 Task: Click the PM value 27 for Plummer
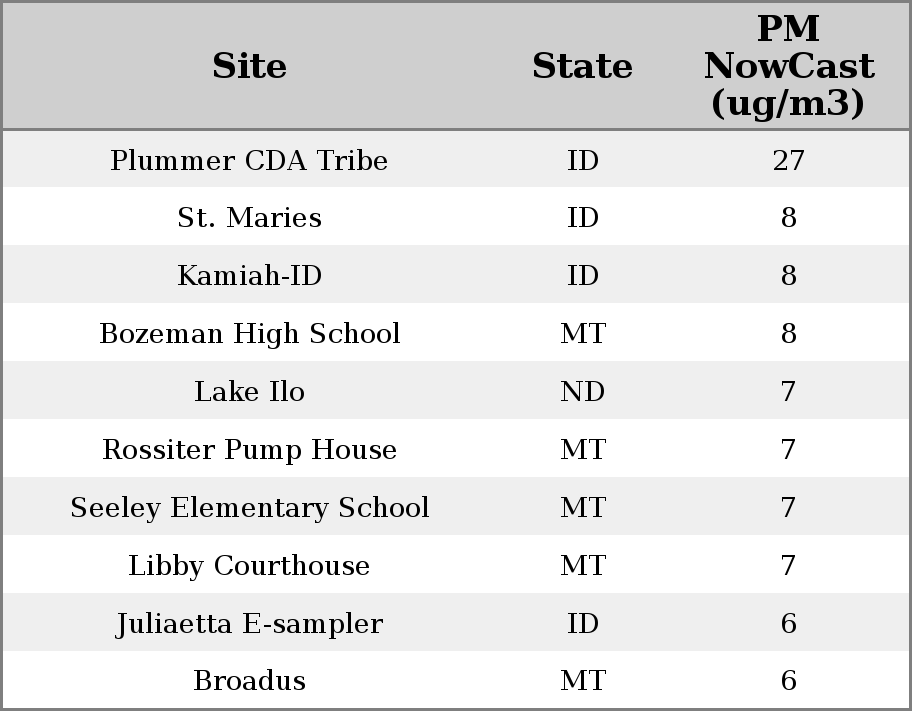(x=788, y=160)
